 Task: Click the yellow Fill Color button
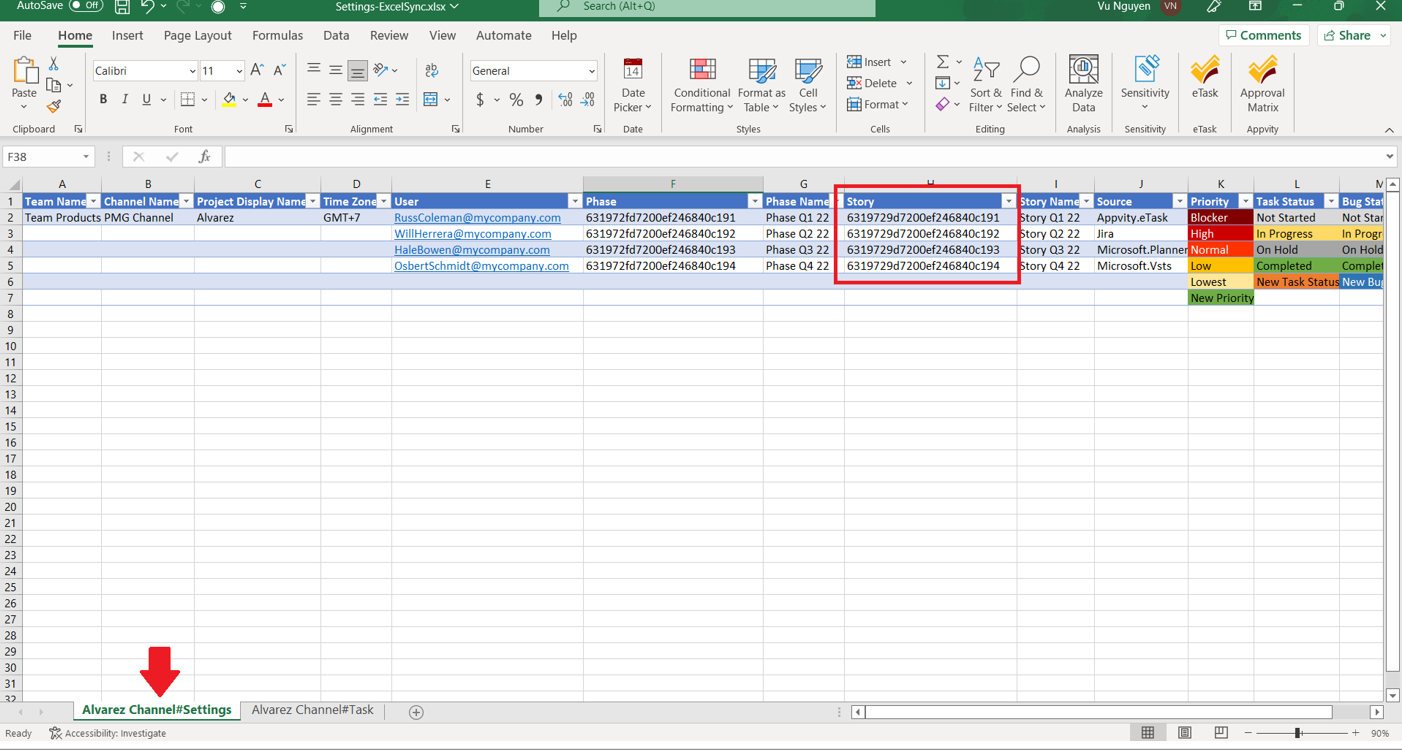click(229, 100)
